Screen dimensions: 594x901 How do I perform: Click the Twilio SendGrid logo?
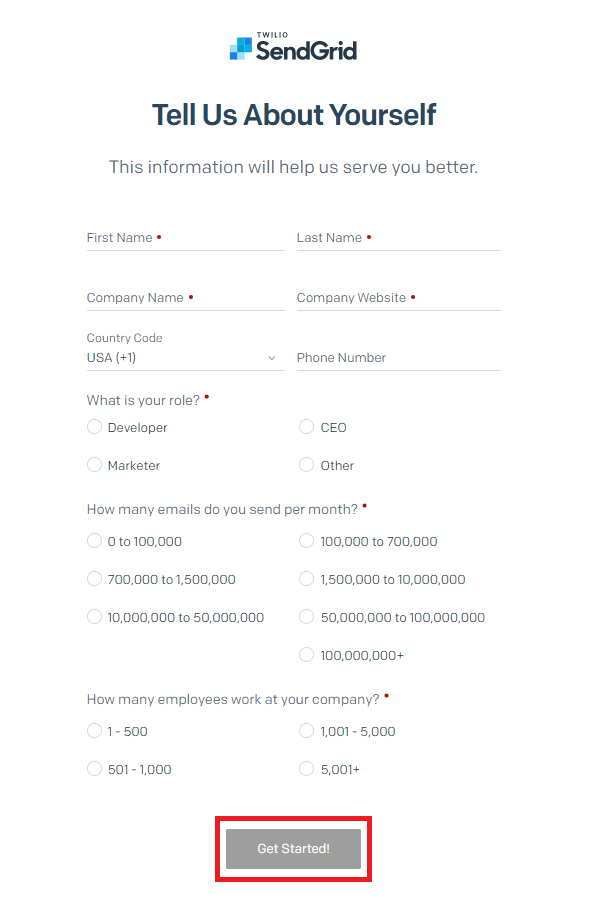[x=294, y=47]
